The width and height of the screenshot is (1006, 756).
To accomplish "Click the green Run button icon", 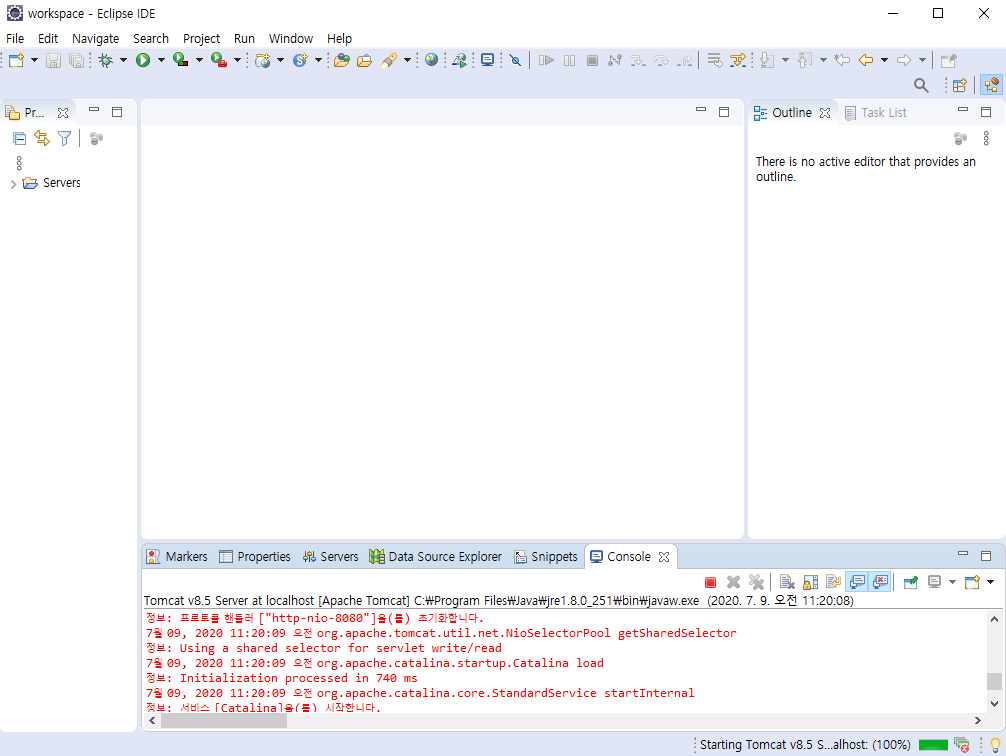I will [143, 60].
